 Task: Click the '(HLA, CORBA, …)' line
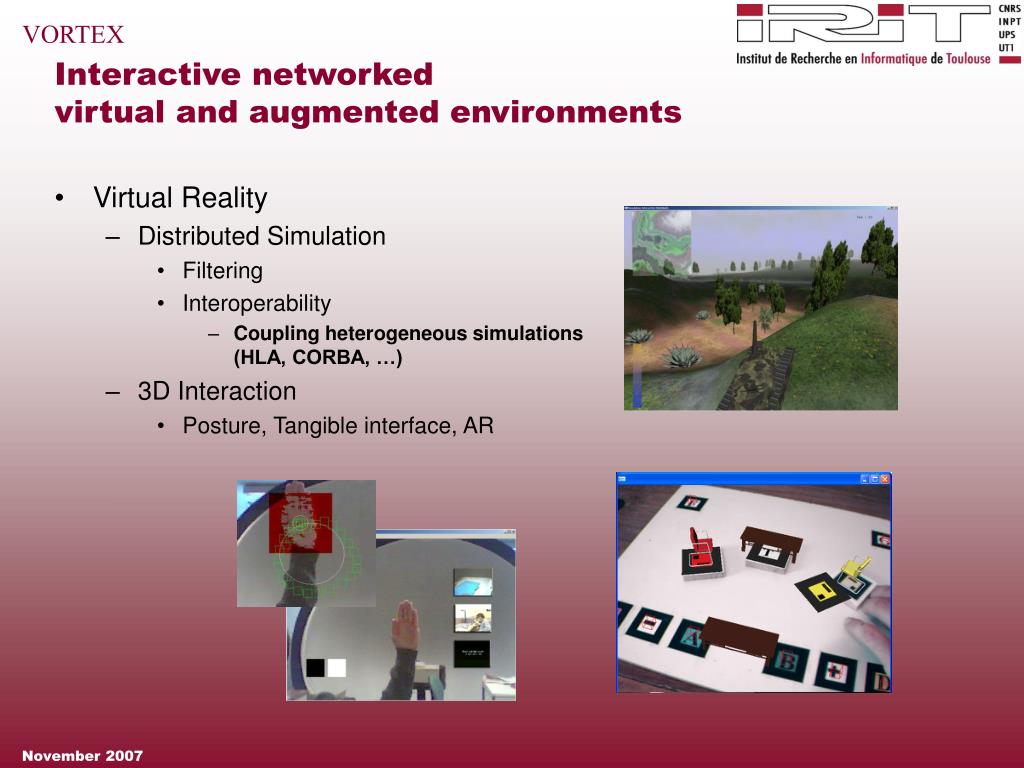pos(318,357)
